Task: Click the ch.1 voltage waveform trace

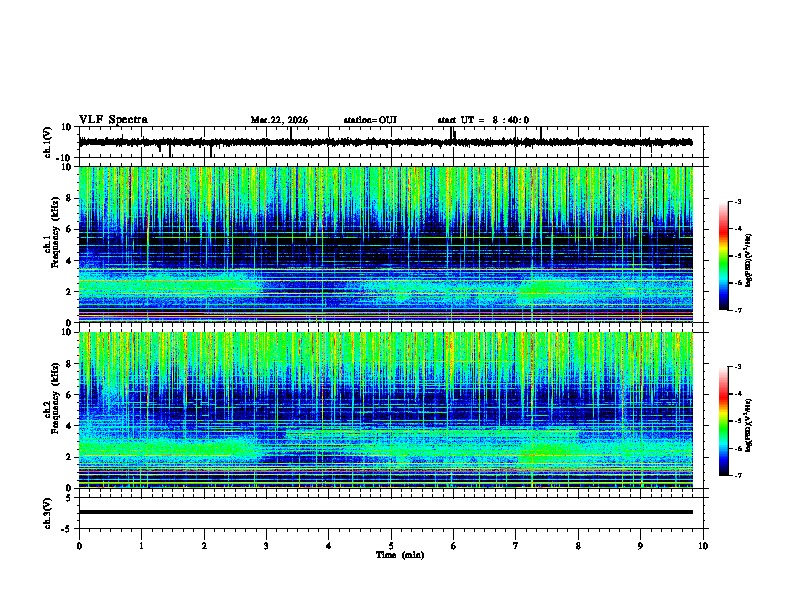Action: [385, 142]
